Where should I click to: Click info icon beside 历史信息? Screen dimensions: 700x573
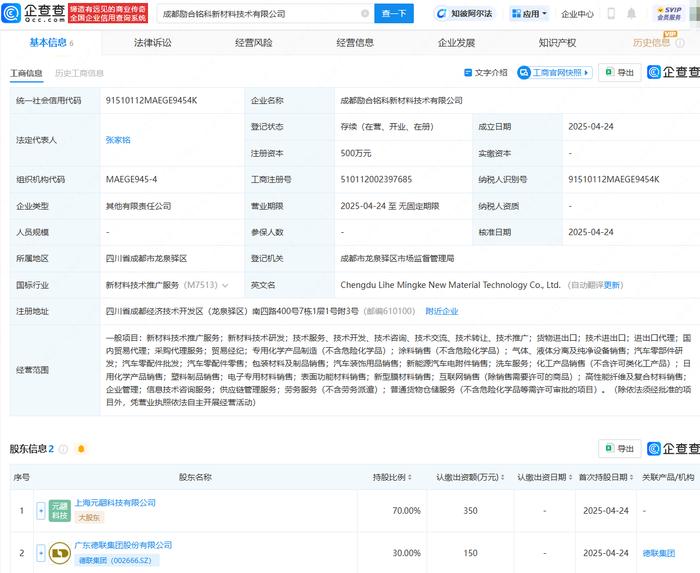tap(680, 43)
